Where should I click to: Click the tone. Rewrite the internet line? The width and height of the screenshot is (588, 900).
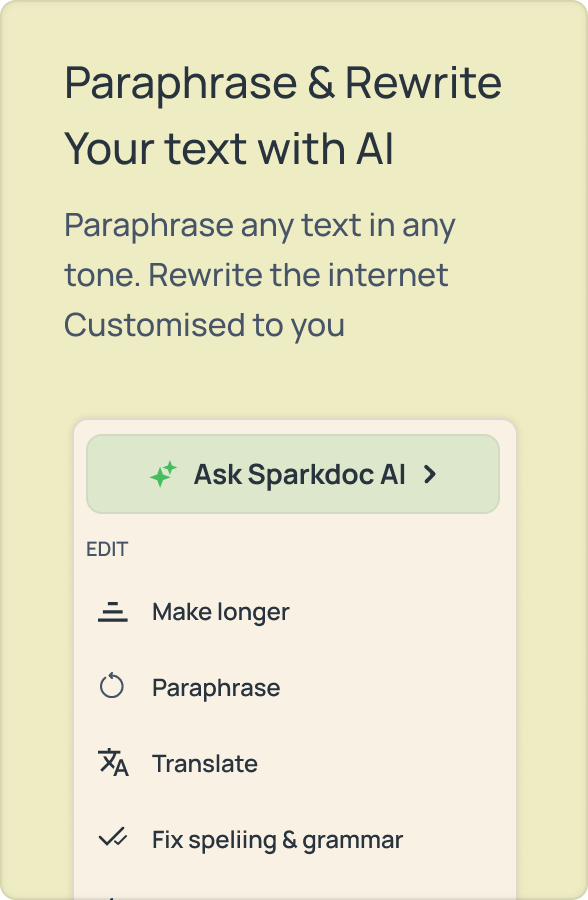(256, 275)
